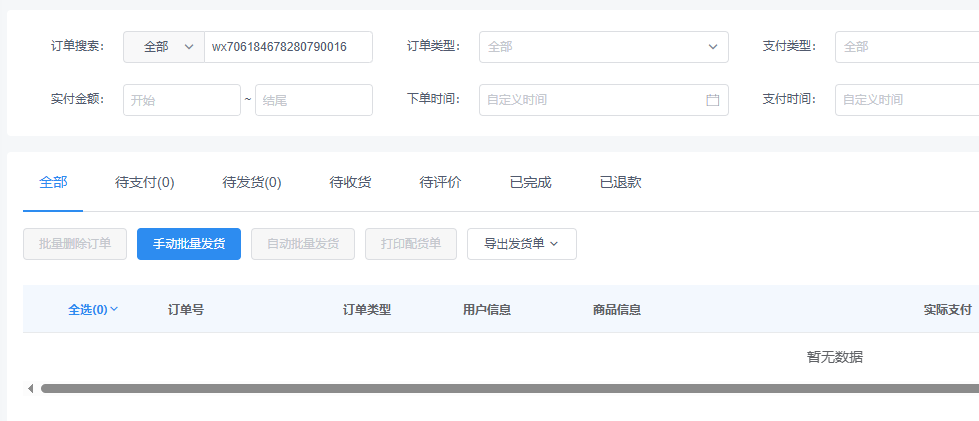979x421 pixels.
Task: Open the 支付时间 custom time field
Action: point(907,100)
